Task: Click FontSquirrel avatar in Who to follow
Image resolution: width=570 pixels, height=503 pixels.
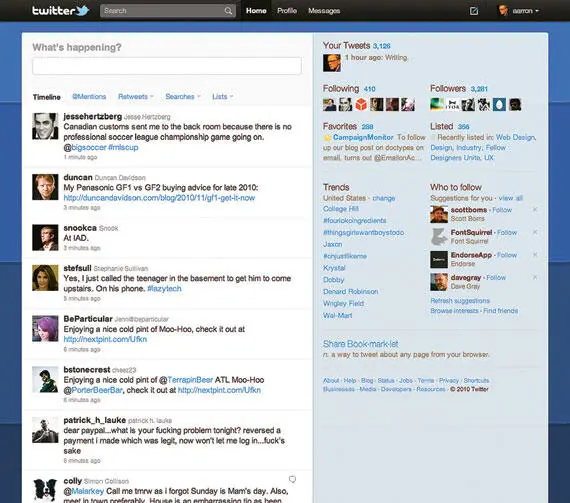Action: pyautogui.click(x=439, y=237)
